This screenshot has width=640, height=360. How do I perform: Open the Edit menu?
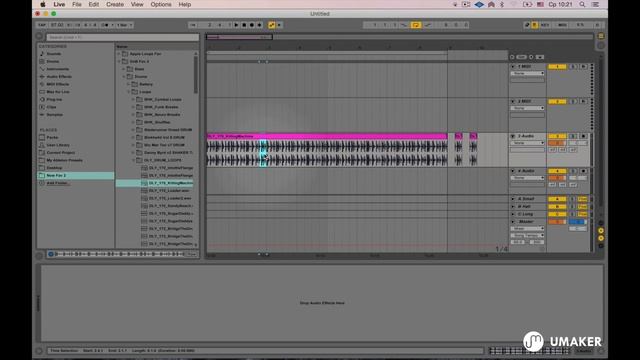(x=93, y=4)
